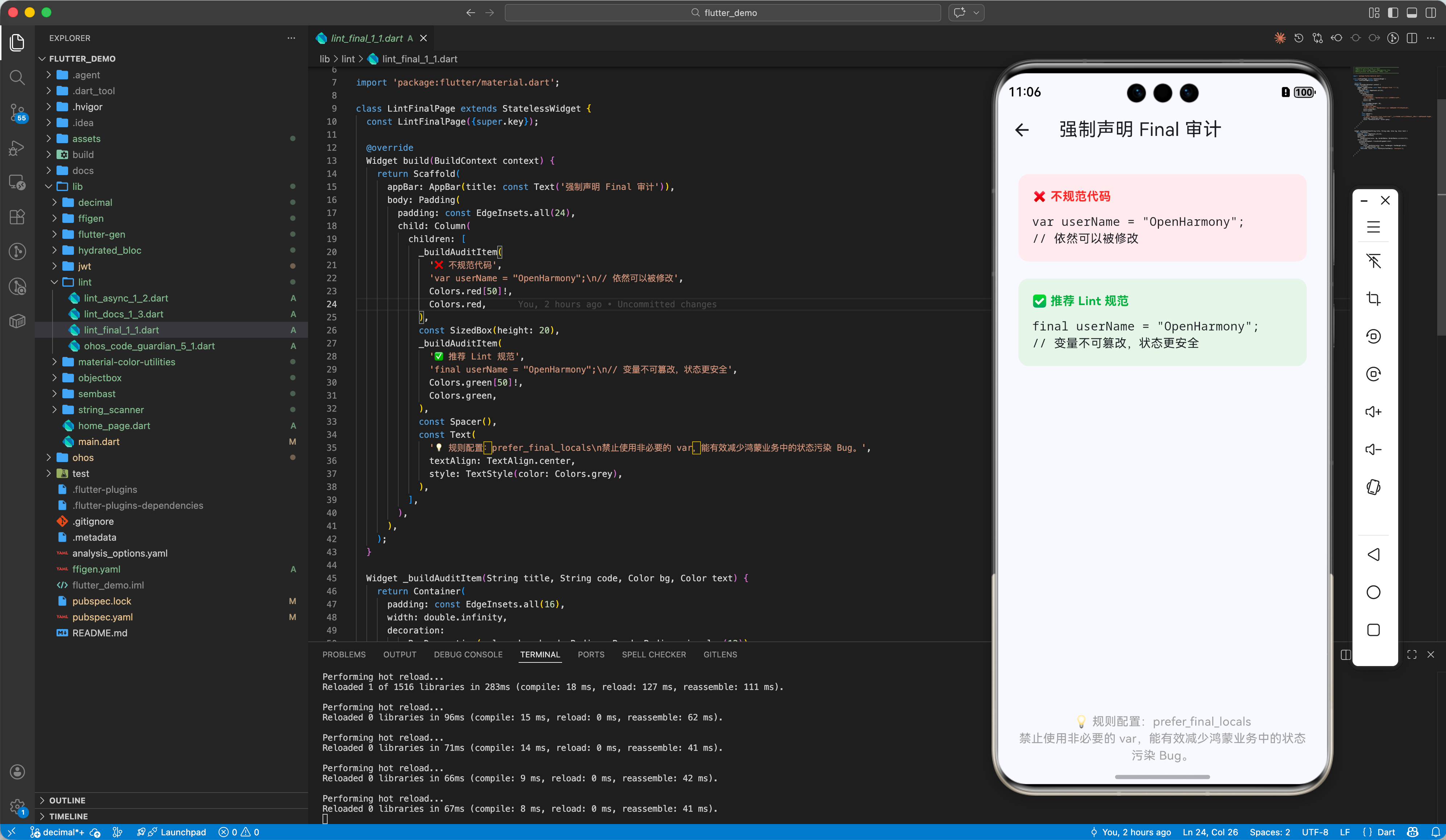Rotate the emulator device
Screen dimensions: 1446x840
pyautogui.click(x=1373, y=487)
